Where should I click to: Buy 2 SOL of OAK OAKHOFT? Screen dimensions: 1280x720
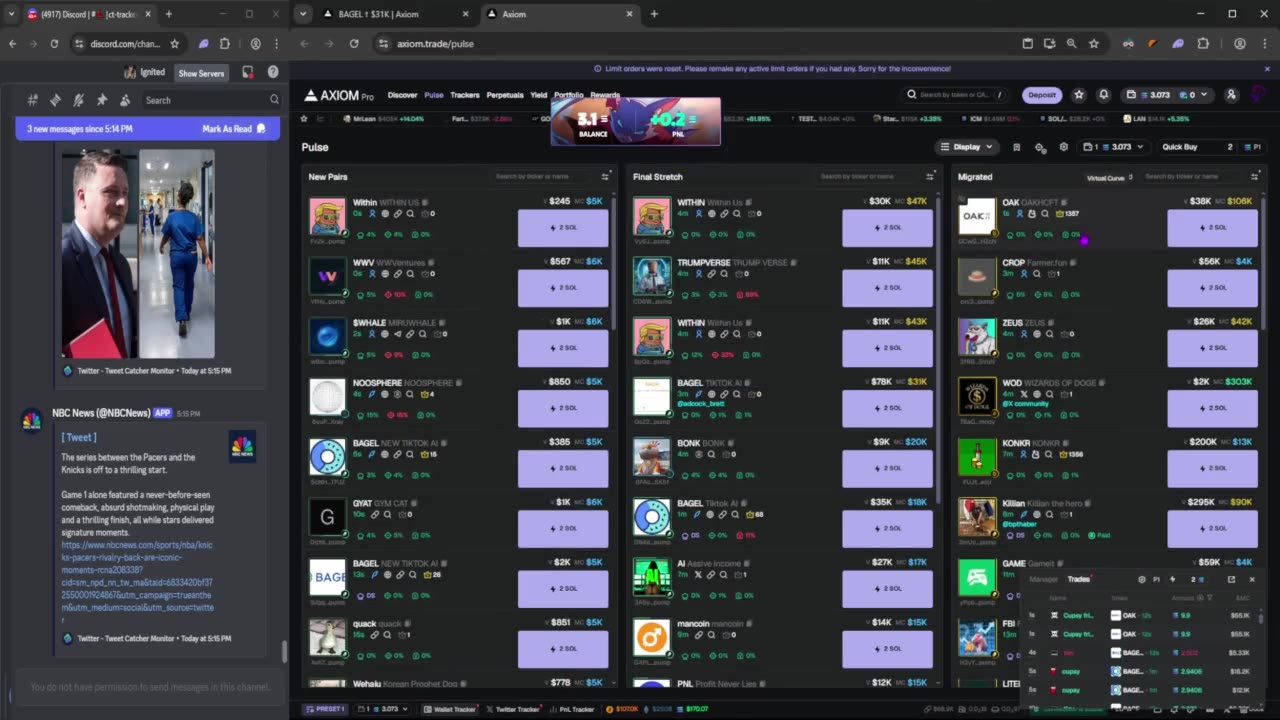coord(1212,228)
